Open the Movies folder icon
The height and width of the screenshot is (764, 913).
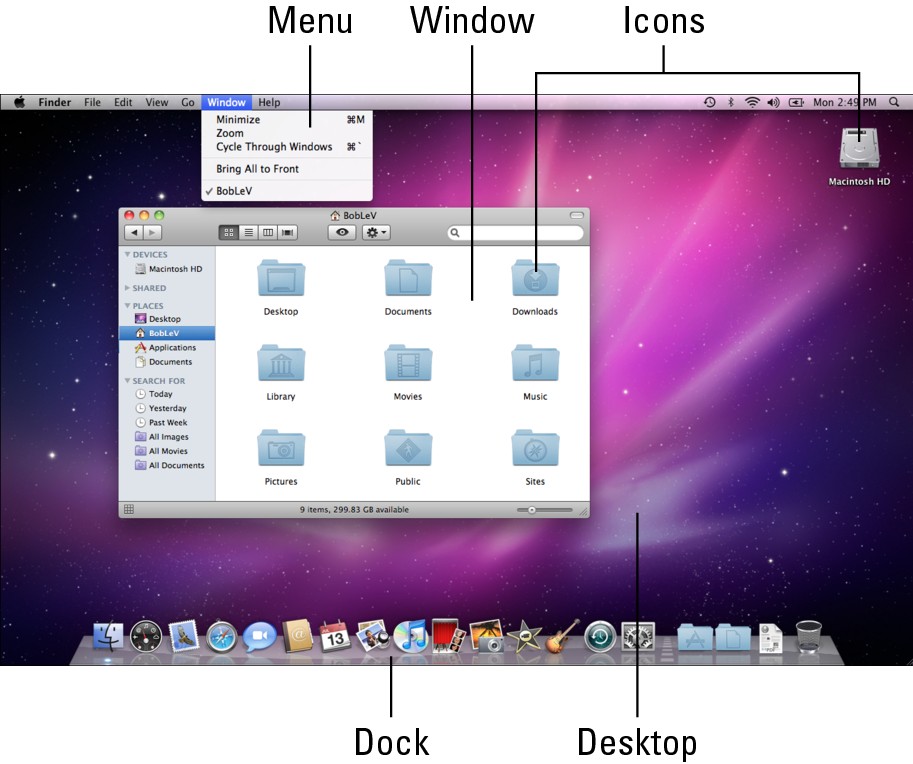(x=408, y=366)
